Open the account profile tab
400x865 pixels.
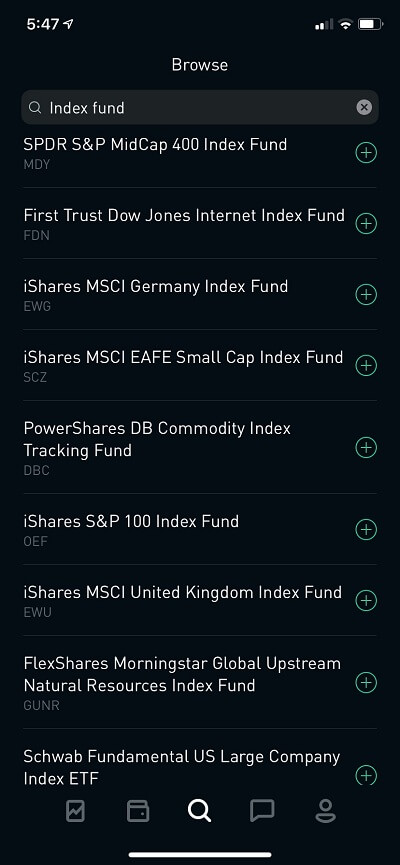click(326, 811)
